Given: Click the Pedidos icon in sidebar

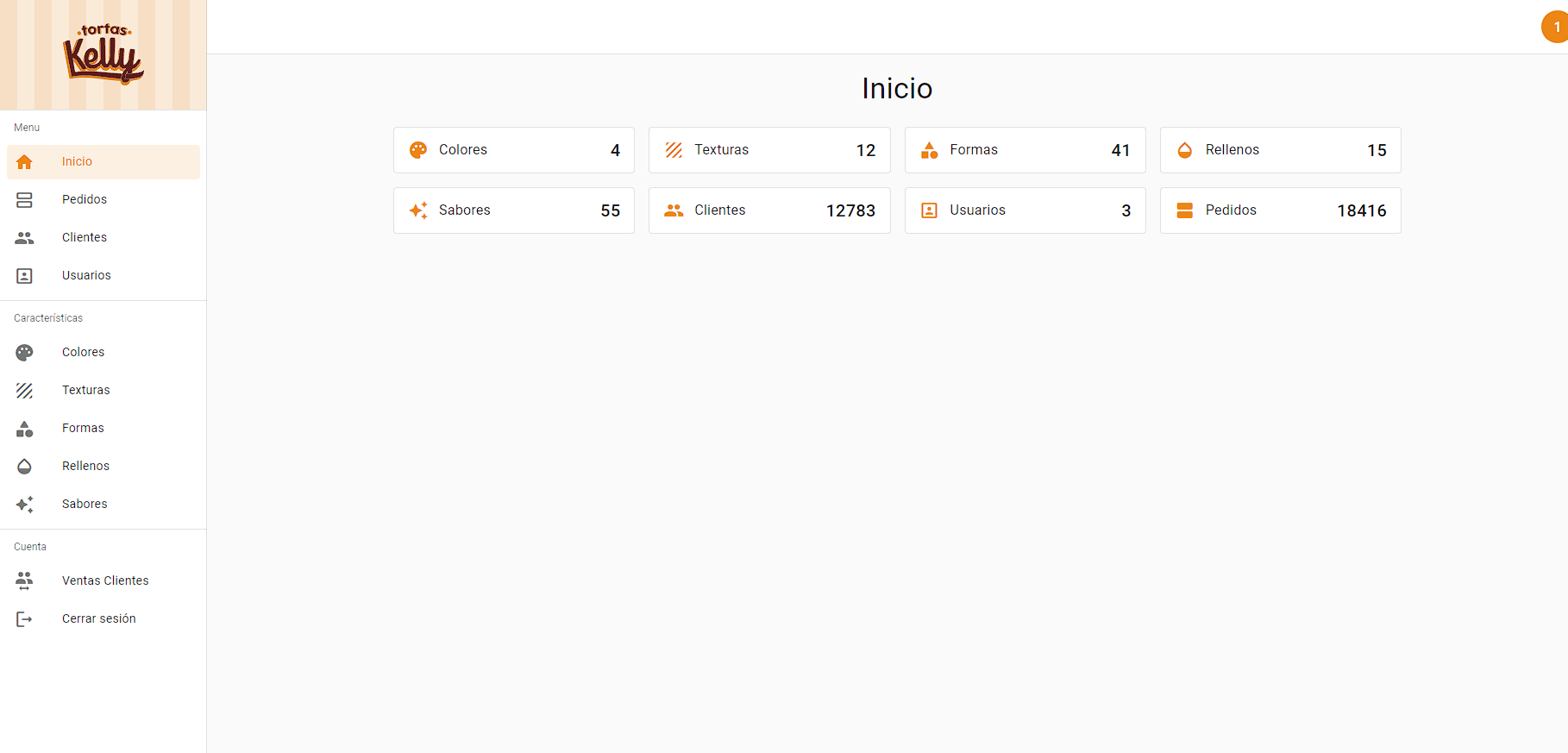Looking at the screenshot, I should (x=24, y=200).
